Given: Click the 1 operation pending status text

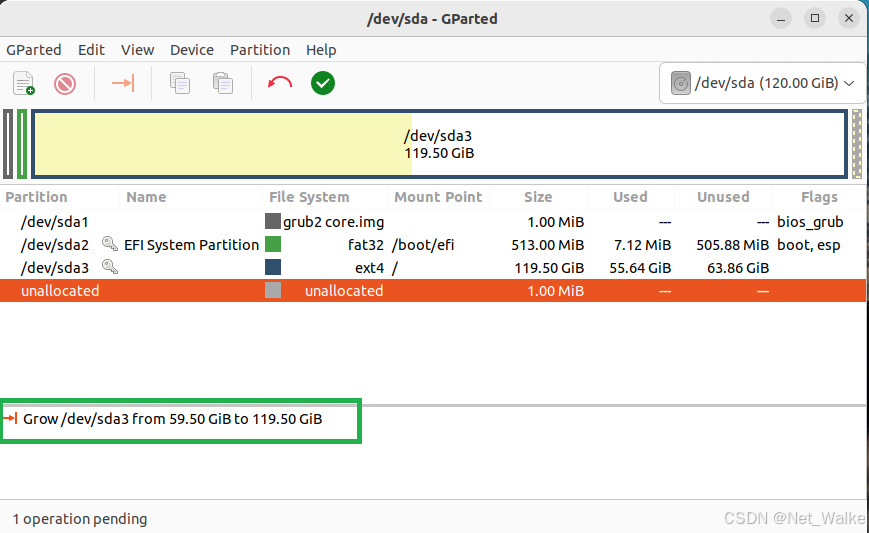Looking at the screenshot, I should (x=80, y=519).
